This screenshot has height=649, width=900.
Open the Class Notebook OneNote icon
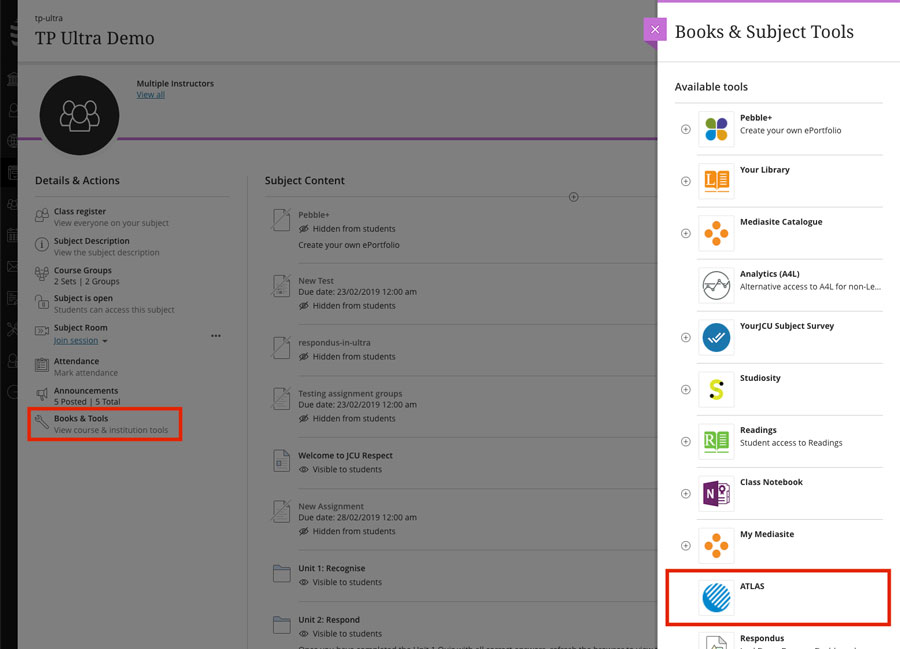pos(716,493)
